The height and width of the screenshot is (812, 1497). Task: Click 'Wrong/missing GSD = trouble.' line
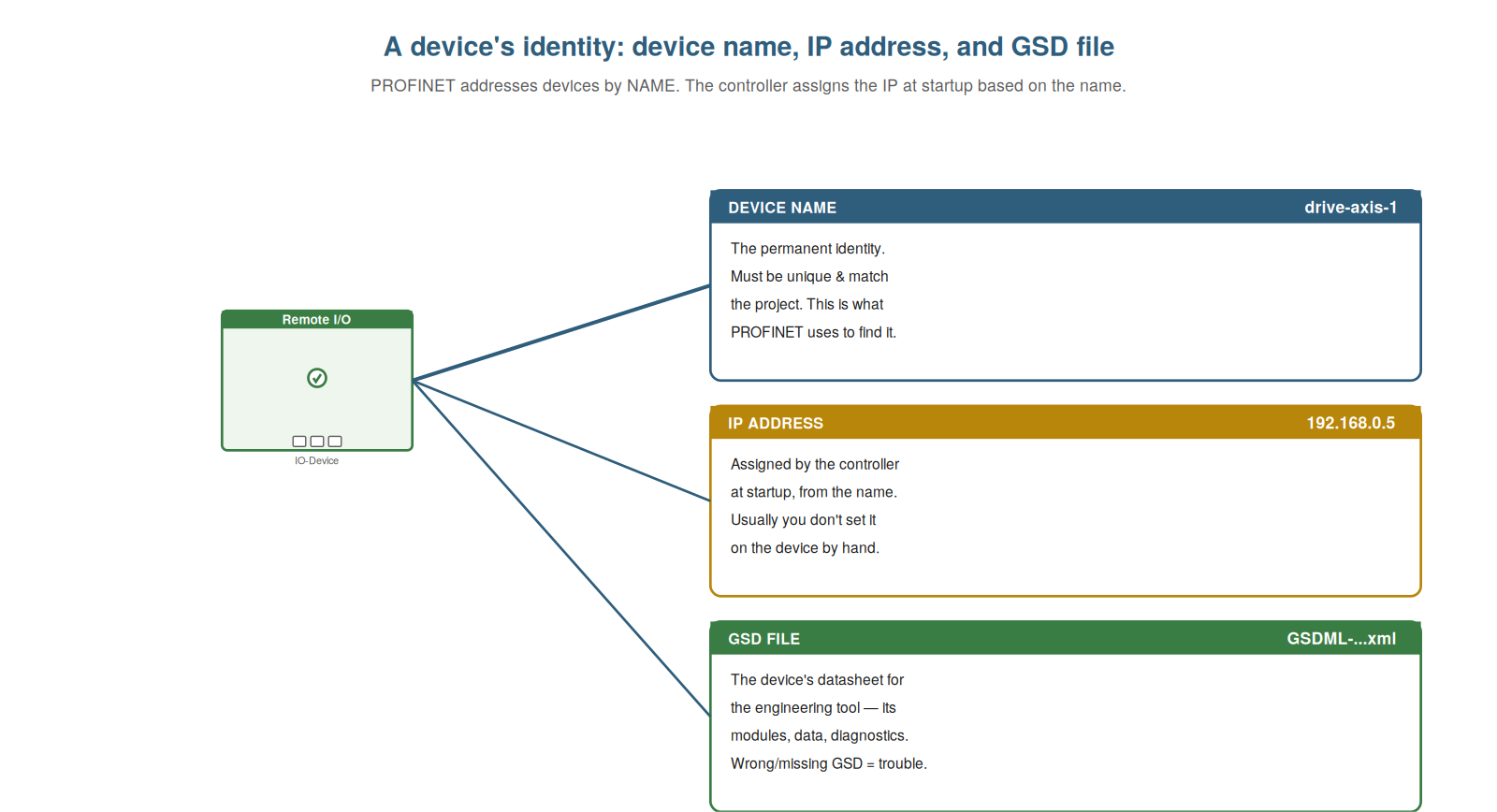pyautogui.click(x=829, y=764)
